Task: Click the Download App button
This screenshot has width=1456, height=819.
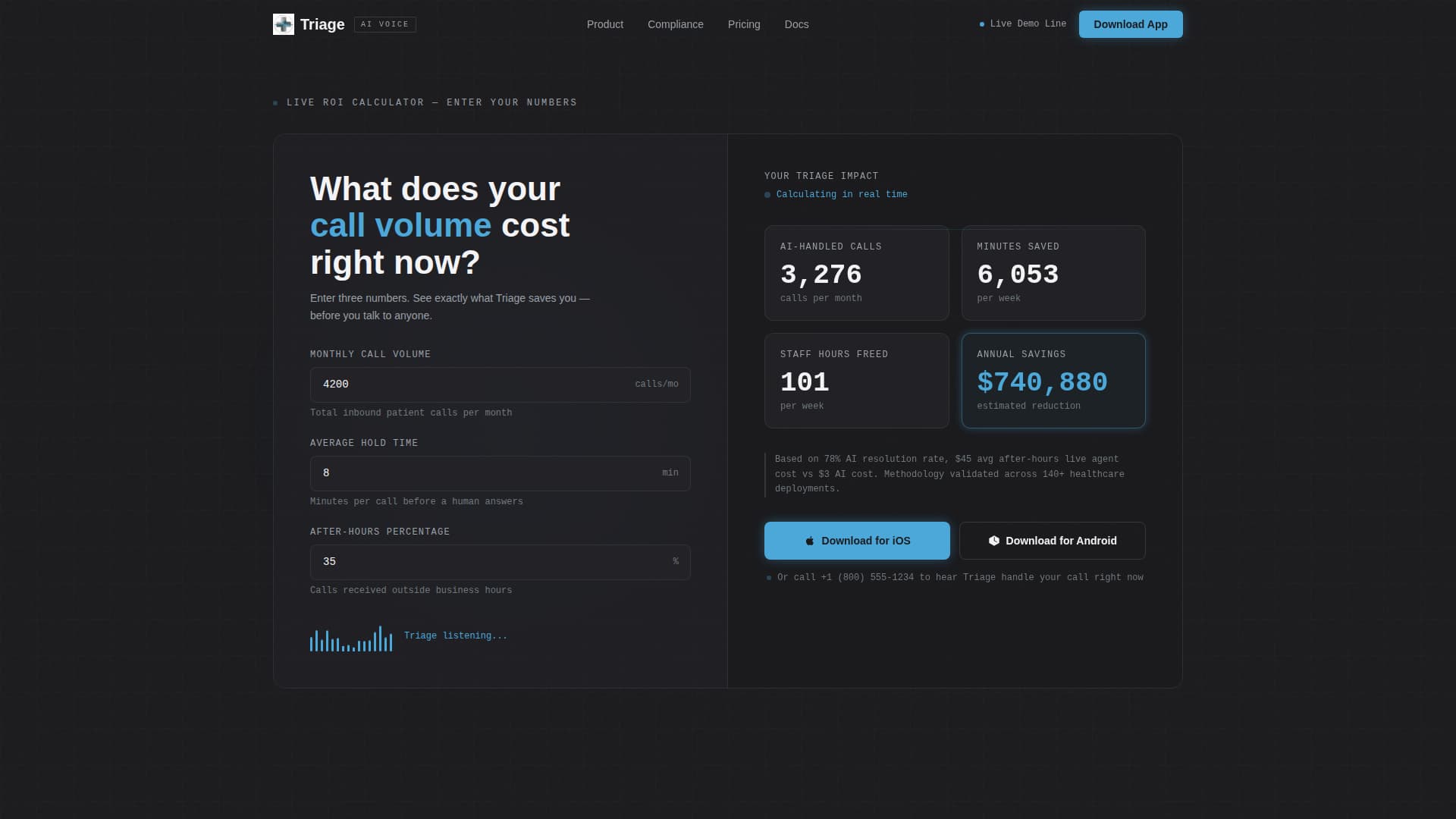Action: coord(1131,24)
